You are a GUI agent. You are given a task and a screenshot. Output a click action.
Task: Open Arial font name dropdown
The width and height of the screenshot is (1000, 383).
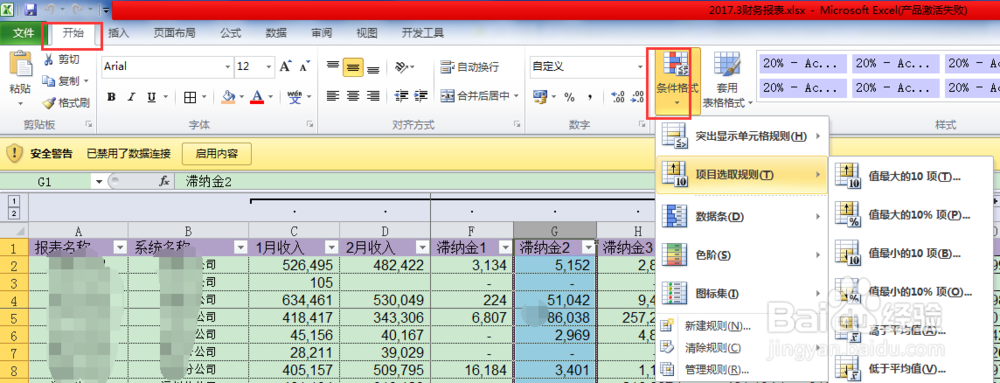[228, 66]
